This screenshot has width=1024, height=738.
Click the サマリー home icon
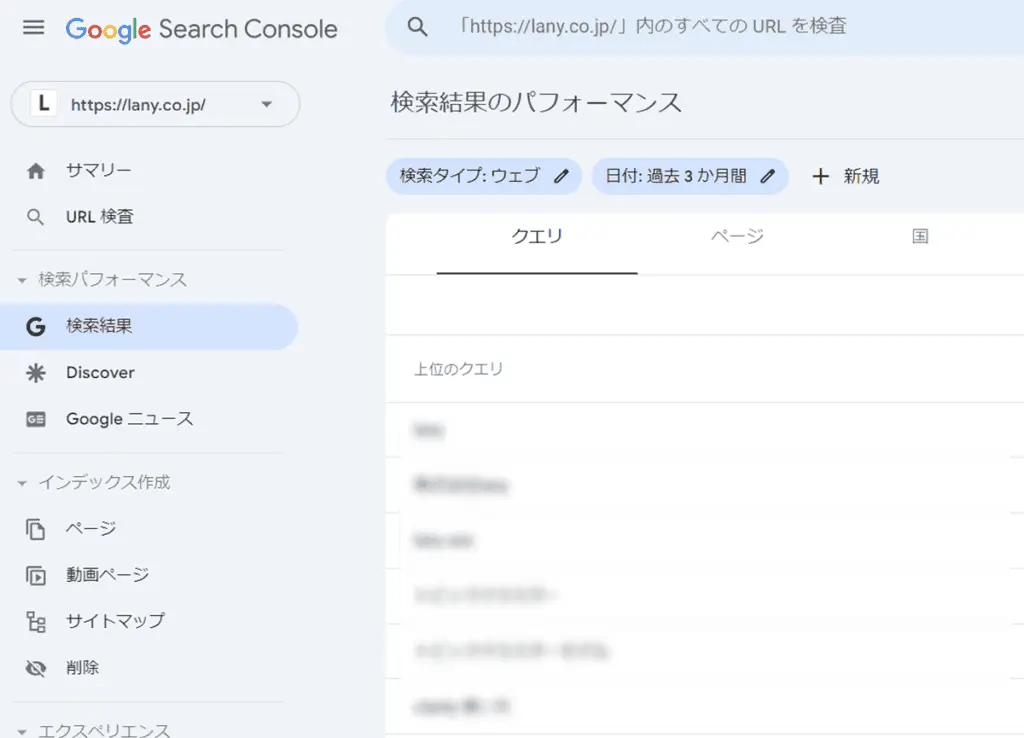coord(36,171)
